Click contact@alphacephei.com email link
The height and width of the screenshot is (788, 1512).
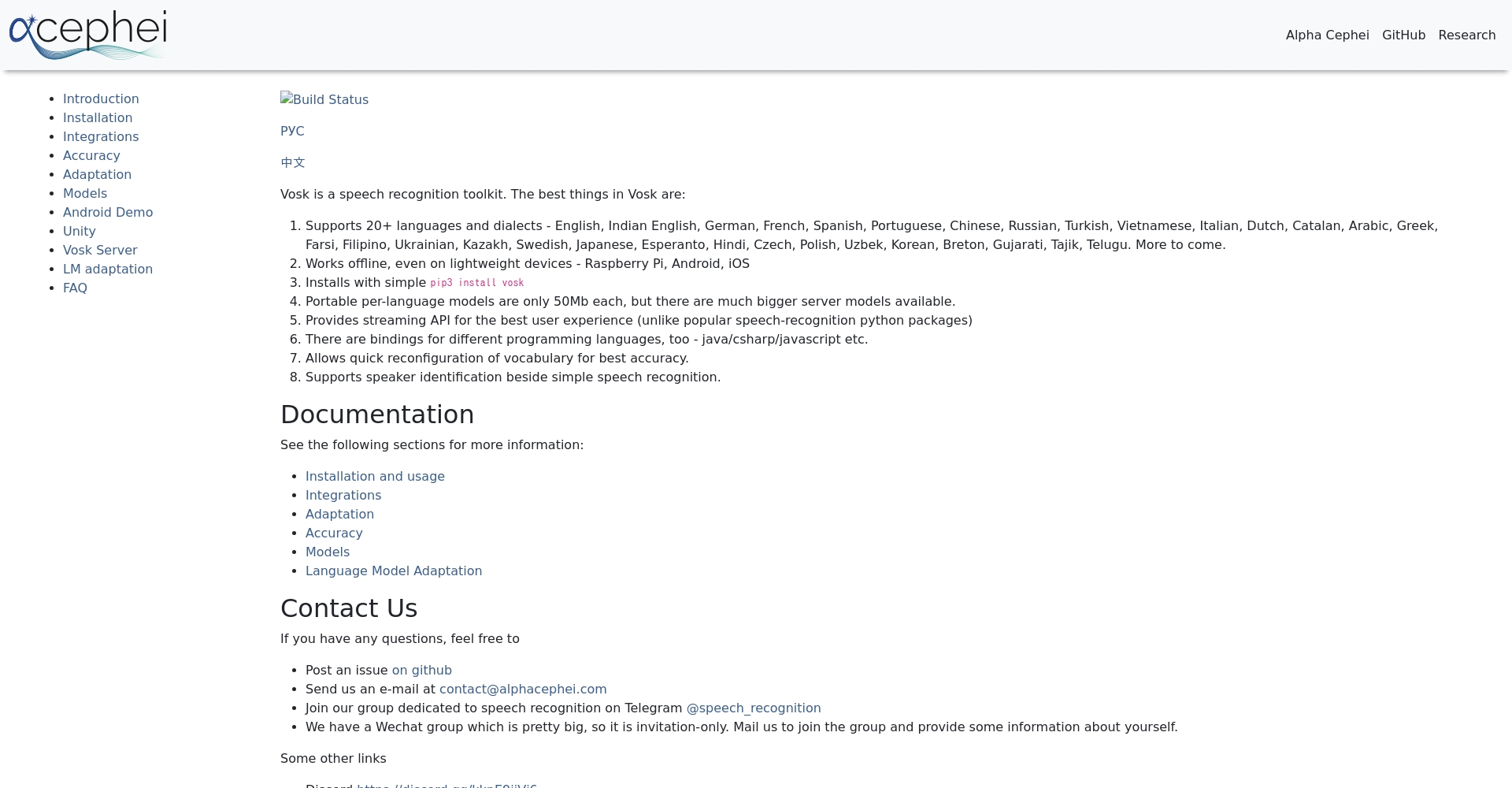click(x=523, y=689)
